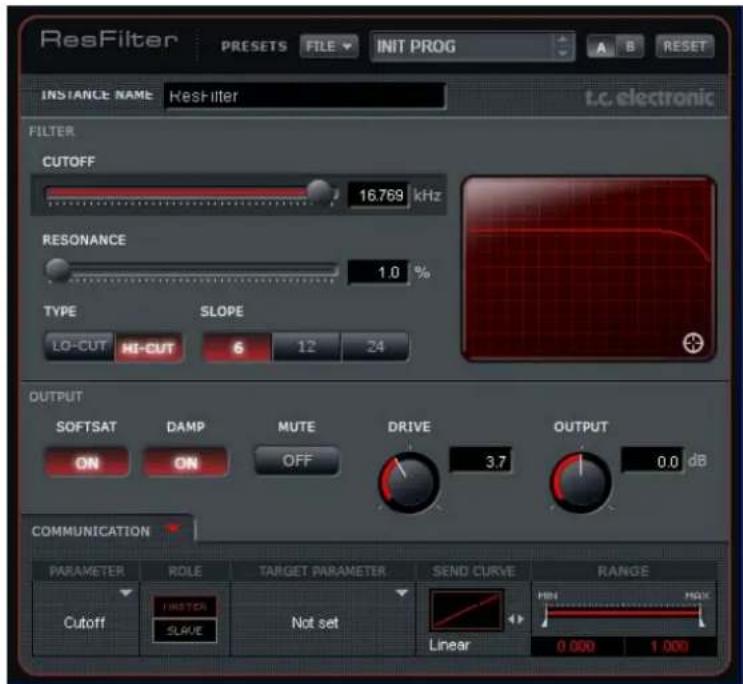Screen dimensions: 743x684
Task: Choose the 6 dB slope
Action: tap(237, 347)
